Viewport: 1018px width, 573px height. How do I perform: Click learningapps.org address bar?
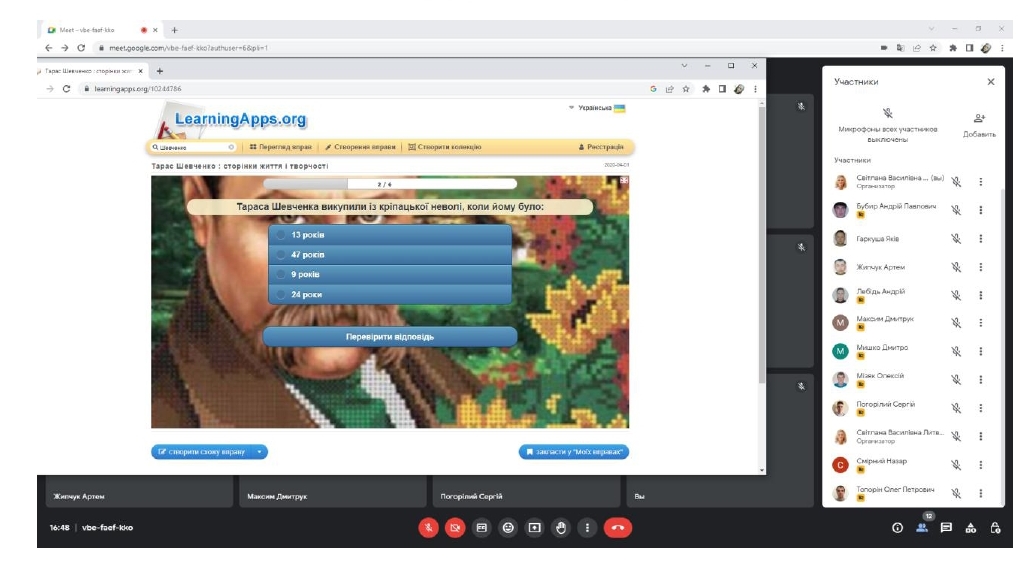[x=364, y=89]
